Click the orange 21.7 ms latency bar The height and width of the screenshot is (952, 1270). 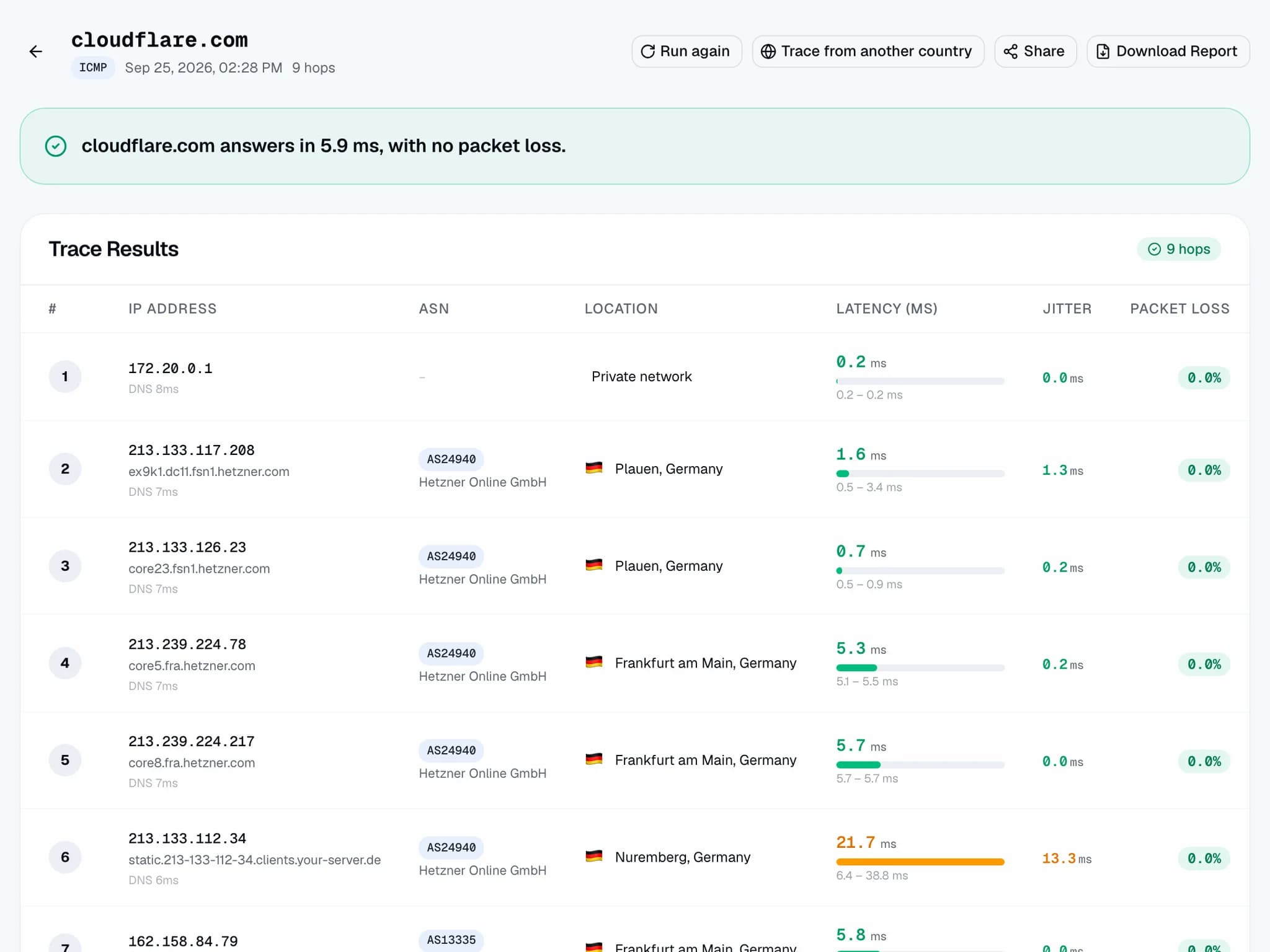[x=920, y=862]
